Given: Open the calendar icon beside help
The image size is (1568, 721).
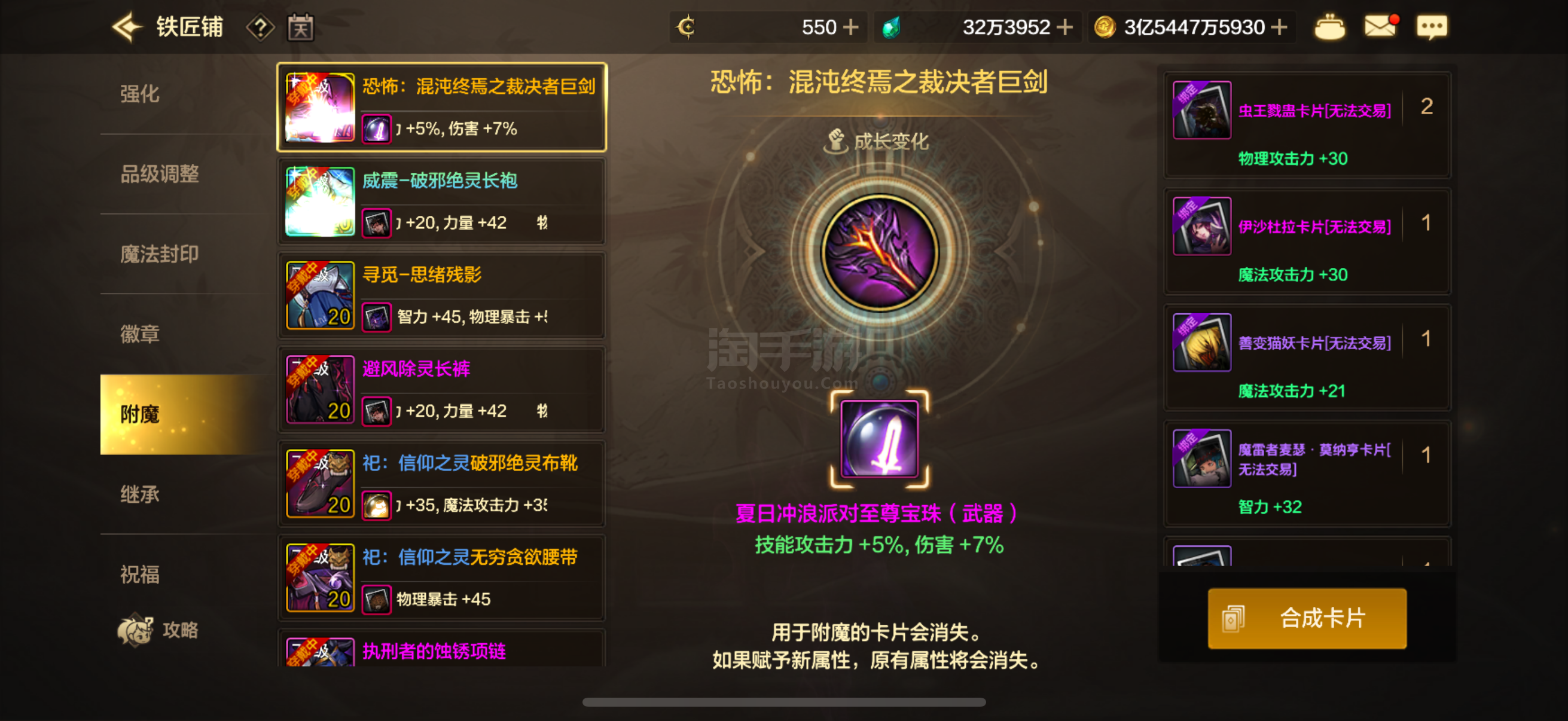Looking at the screenshot, I should click(x=301, y=28).
